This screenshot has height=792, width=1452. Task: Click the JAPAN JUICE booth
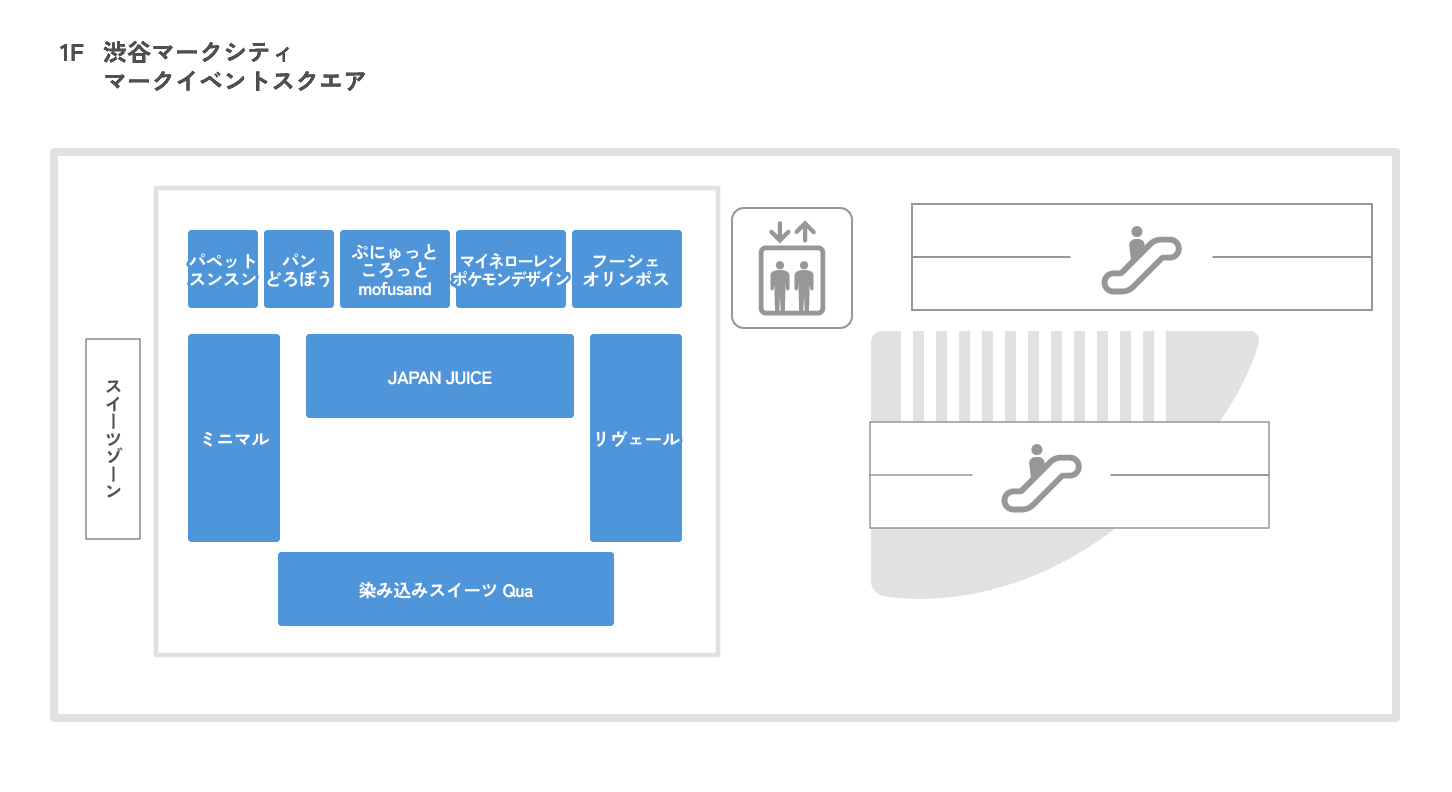440,376
